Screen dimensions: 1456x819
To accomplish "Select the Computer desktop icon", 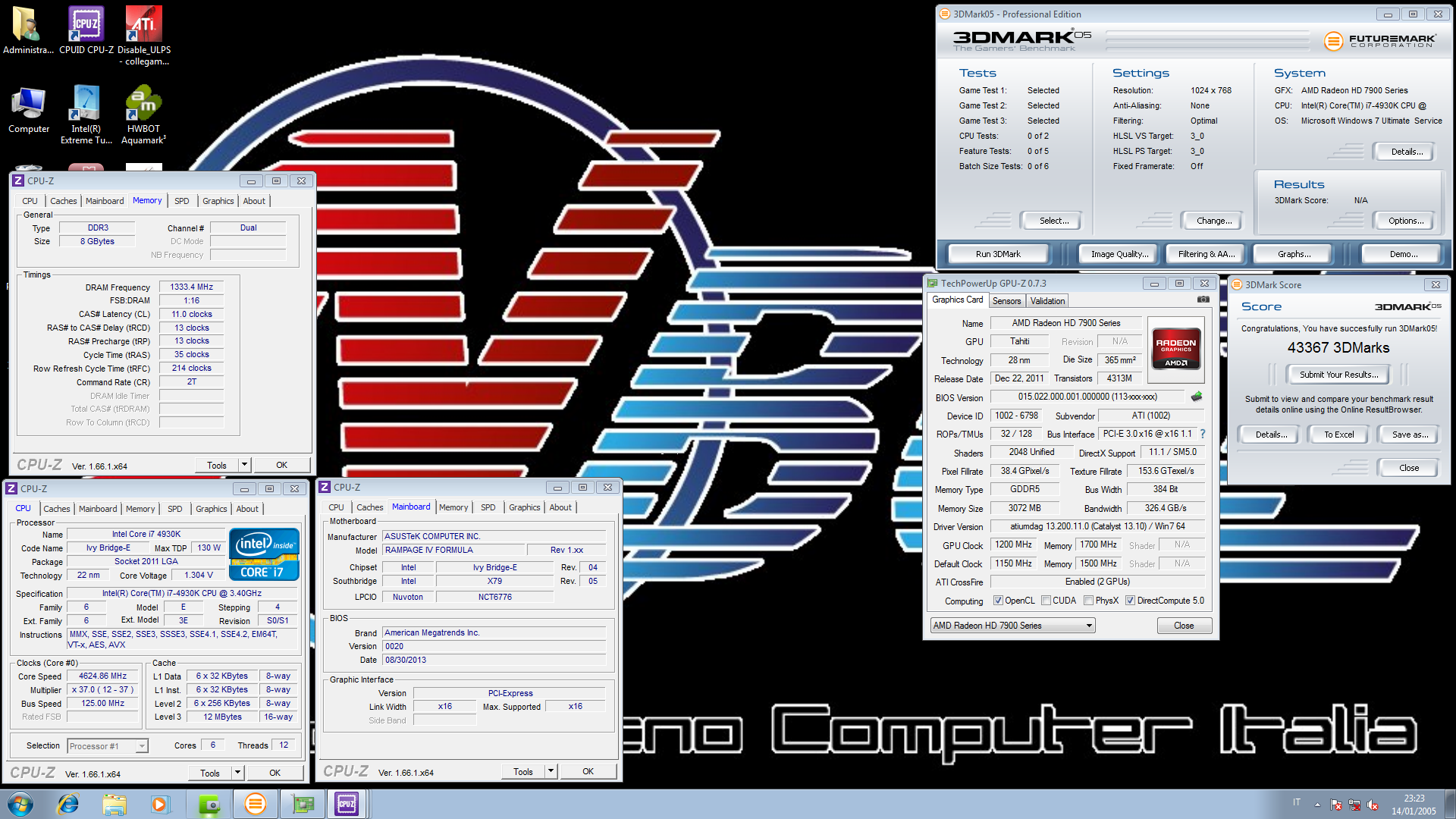I will (29, 111).
